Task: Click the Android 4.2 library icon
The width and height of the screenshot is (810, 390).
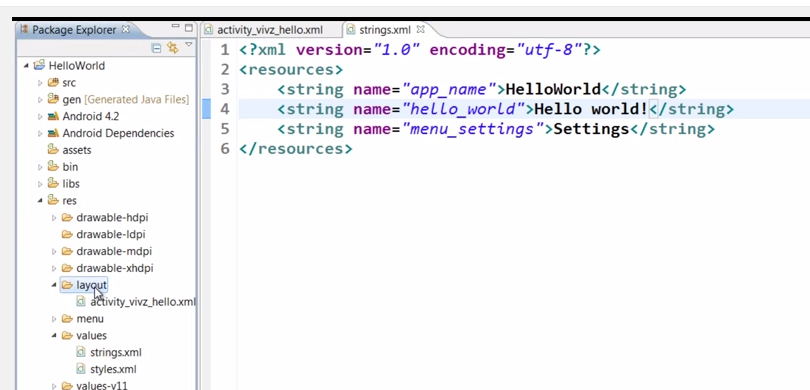Action: point(53,116)
